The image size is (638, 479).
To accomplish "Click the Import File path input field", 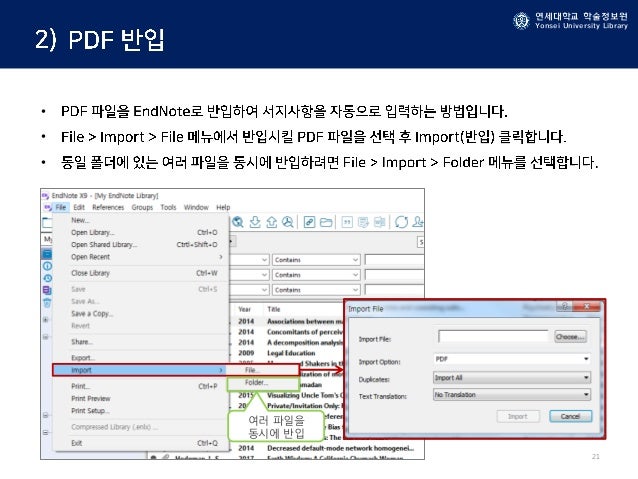I will coord(493,337).
